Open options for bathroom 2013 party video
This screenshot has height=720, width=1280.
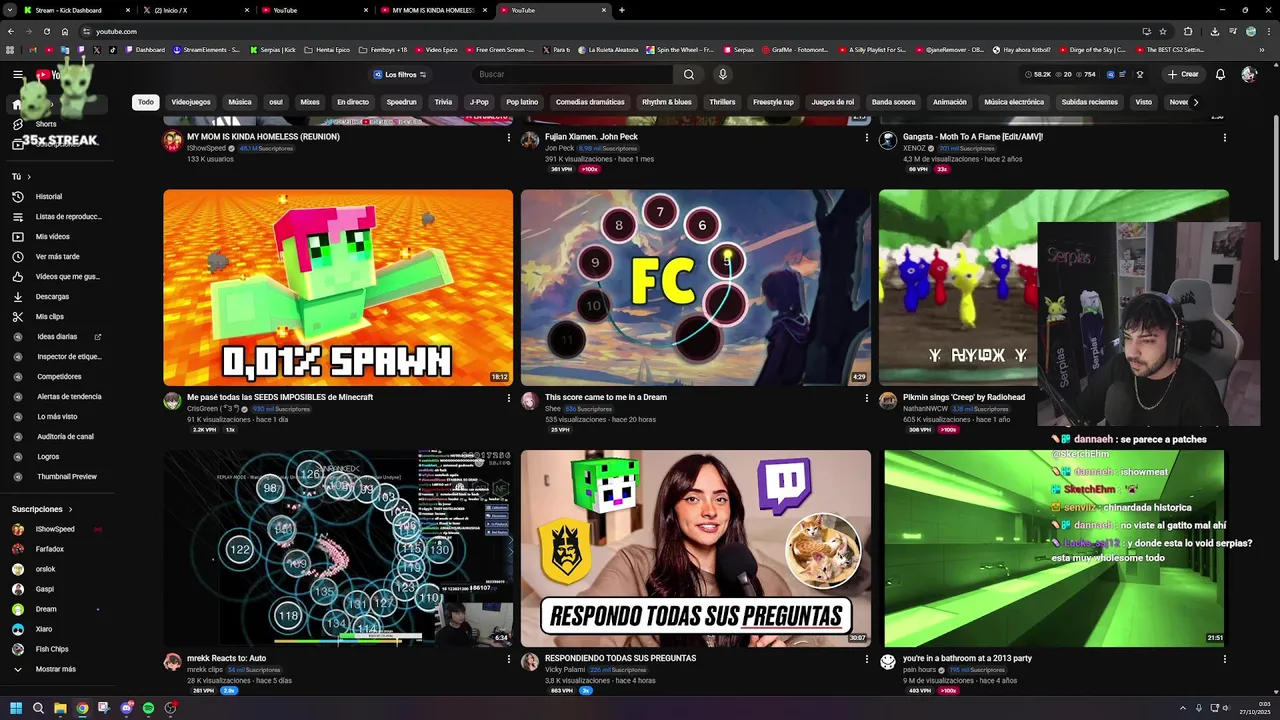(x=1224, y=659)
